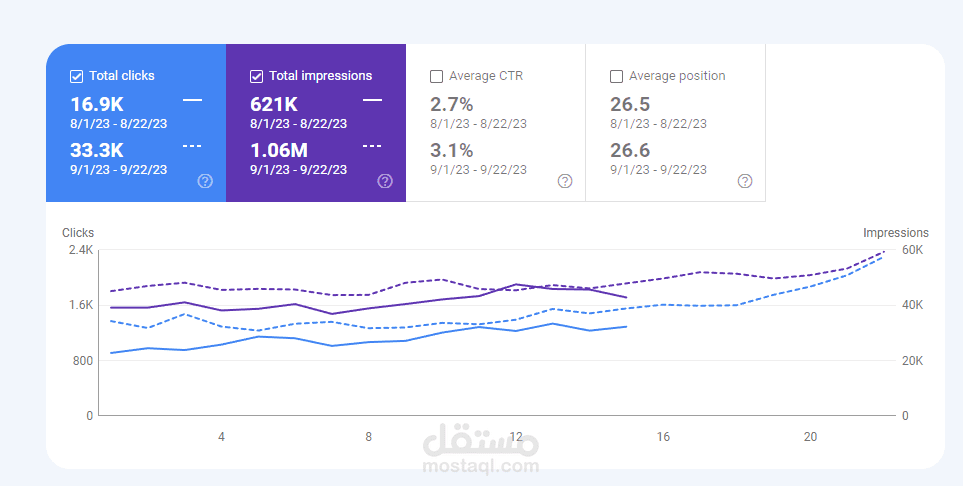Click the Clicks axis title
963x486 pixels.
[x=78, y=233]
